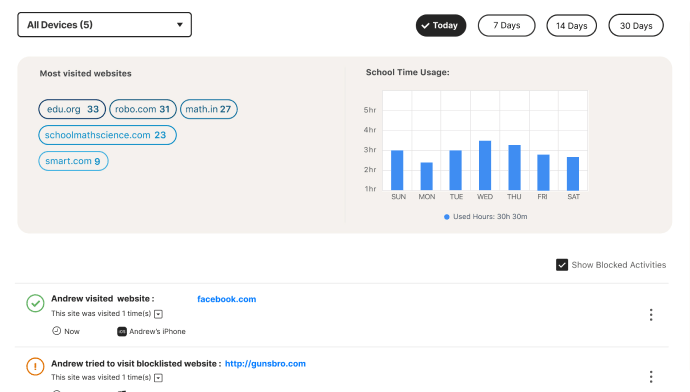Click the THU bar in usage chart
The image size is (690, 392).
[514, 168]
